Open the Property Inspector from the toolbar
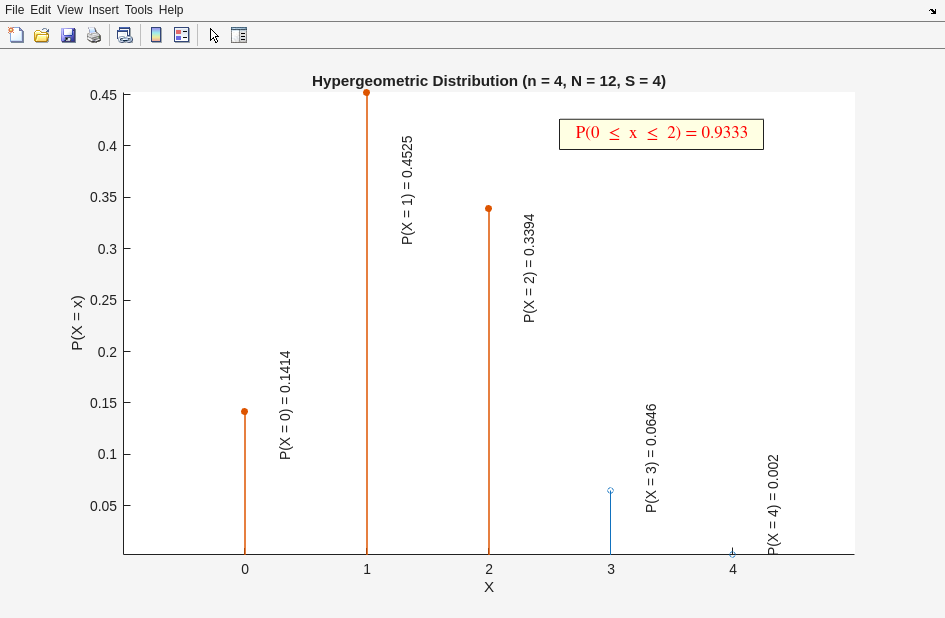Screen dimensions: 945x618 coord(239,35)
